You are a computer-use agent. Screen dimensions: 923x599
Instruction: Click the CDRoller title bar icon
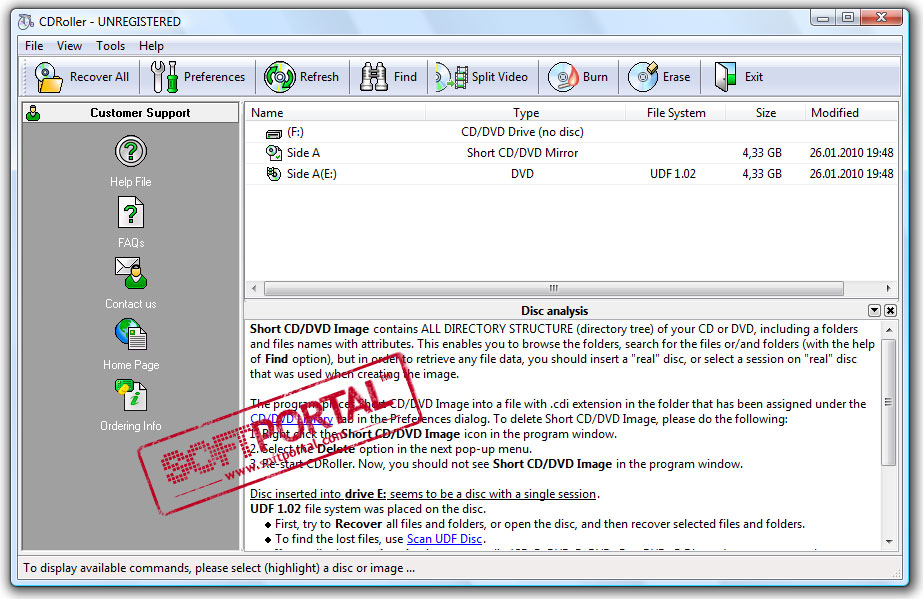pos(26,22)
